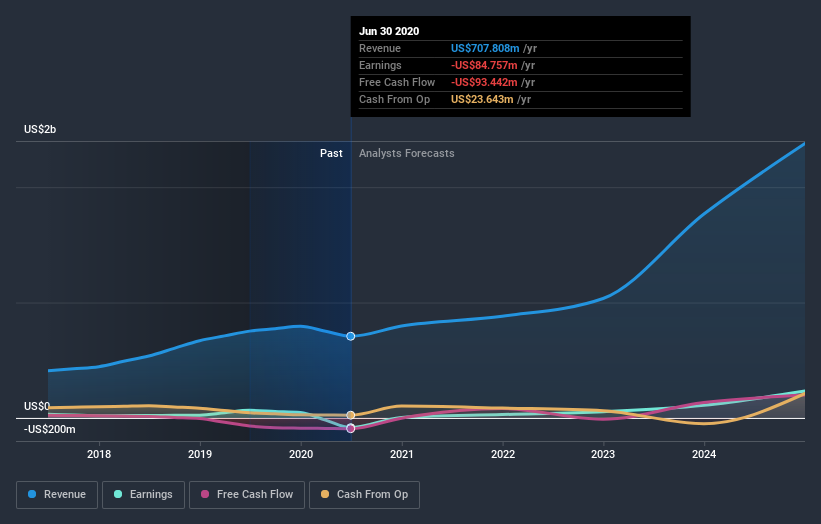The width and height of the screenshot is (821, 524).
Task: Click the Cash From Op orange data point
Action: point(351,415)
